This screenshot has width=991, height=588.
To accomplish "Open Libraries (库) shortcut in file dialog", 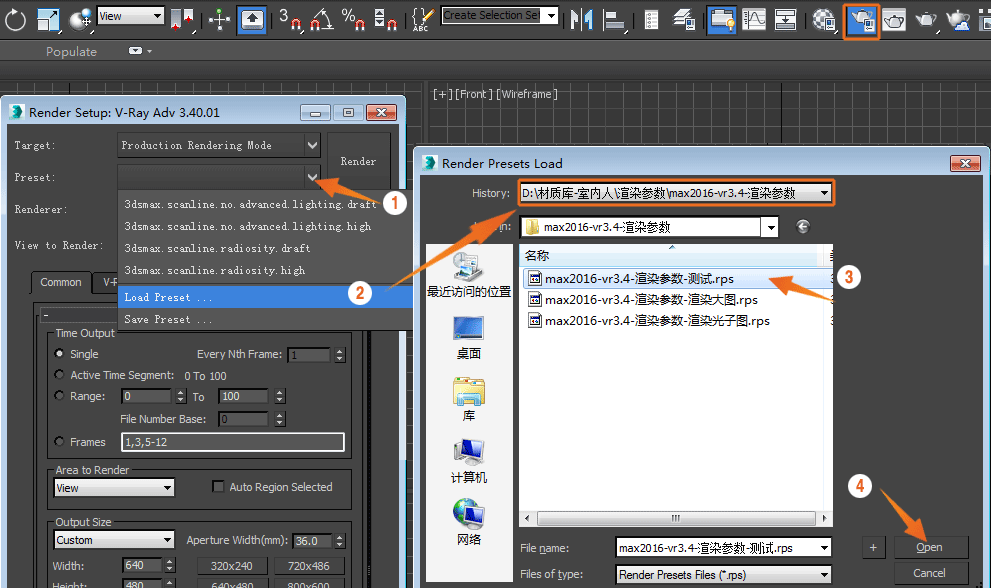I will [468, 400].
